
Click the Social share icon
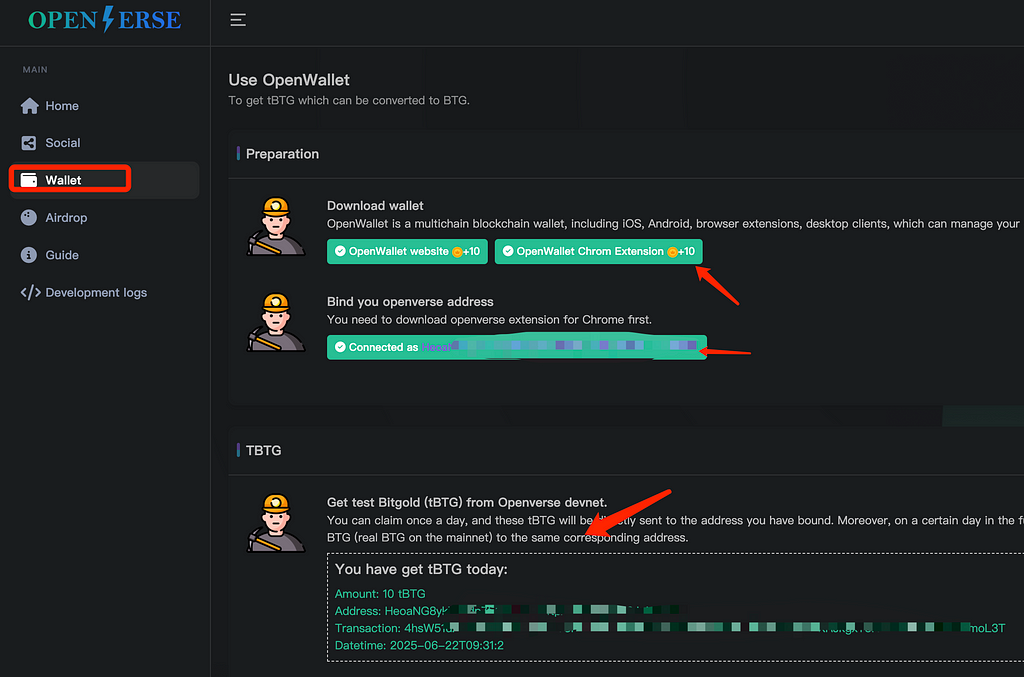tap(29, 143)
